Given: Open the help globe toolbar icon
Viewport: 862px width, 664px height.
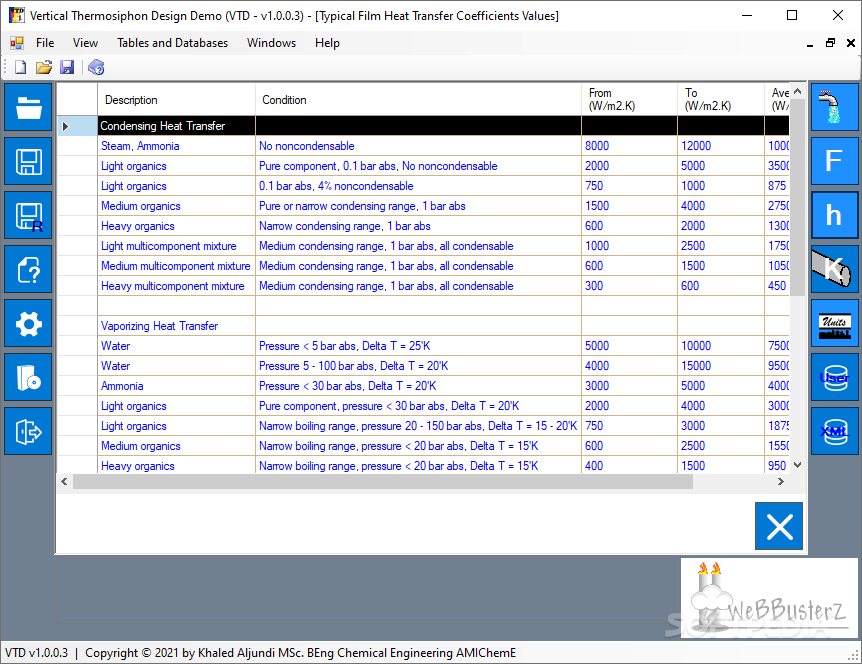Looking at the screenshot, I should click(96, 67).
